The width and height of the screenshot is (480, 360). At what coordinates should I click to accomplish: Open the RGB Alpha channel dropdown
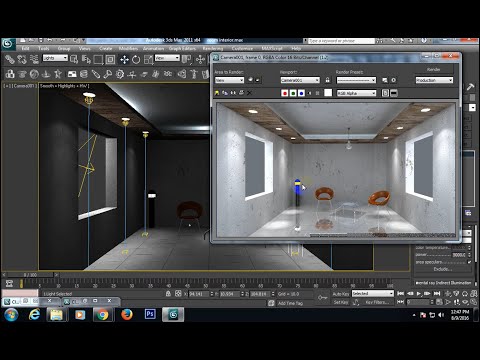click(356, 93)
